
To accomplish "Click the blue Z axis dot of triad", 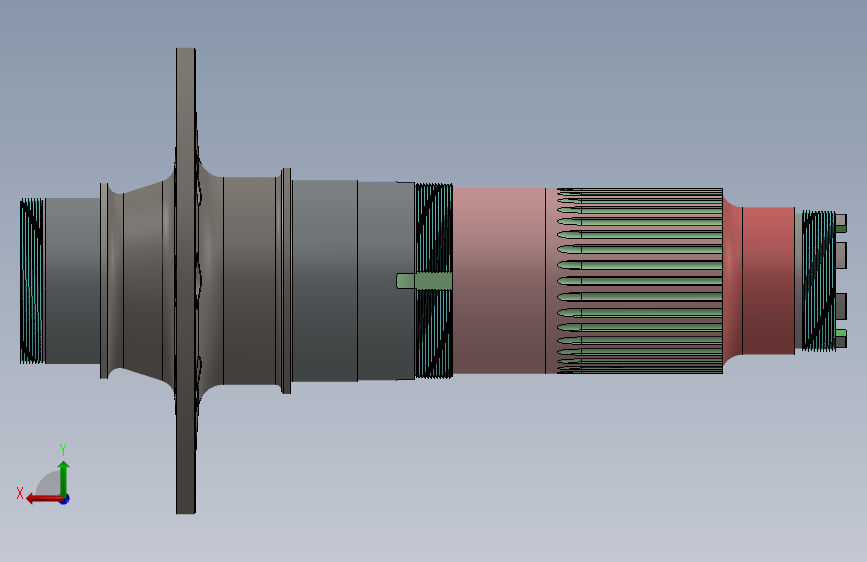I will coord(65,499).
